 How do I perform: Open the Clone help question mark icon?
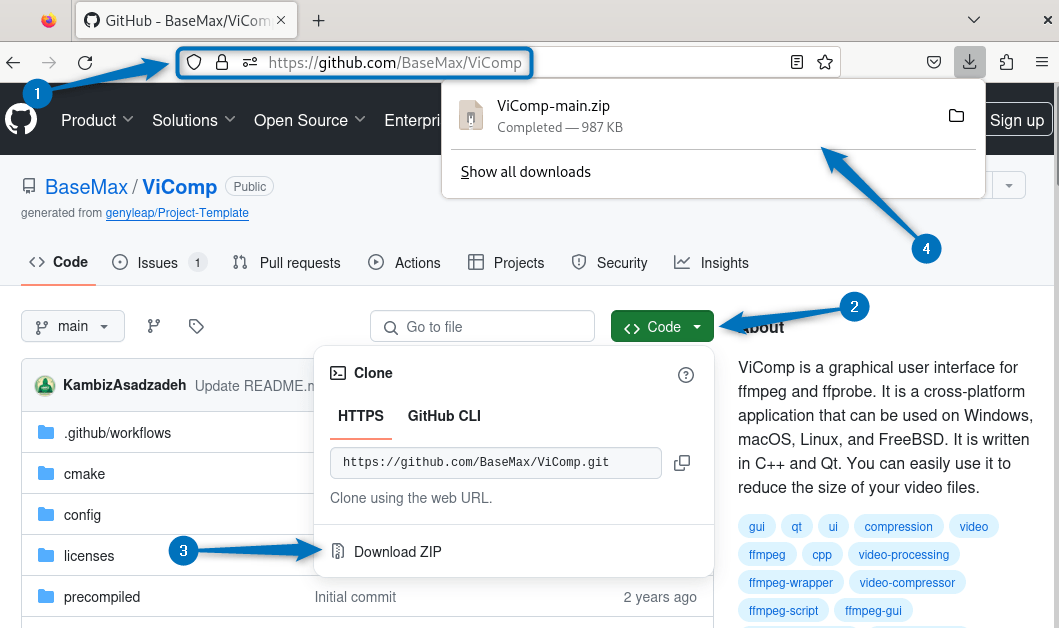685,375
